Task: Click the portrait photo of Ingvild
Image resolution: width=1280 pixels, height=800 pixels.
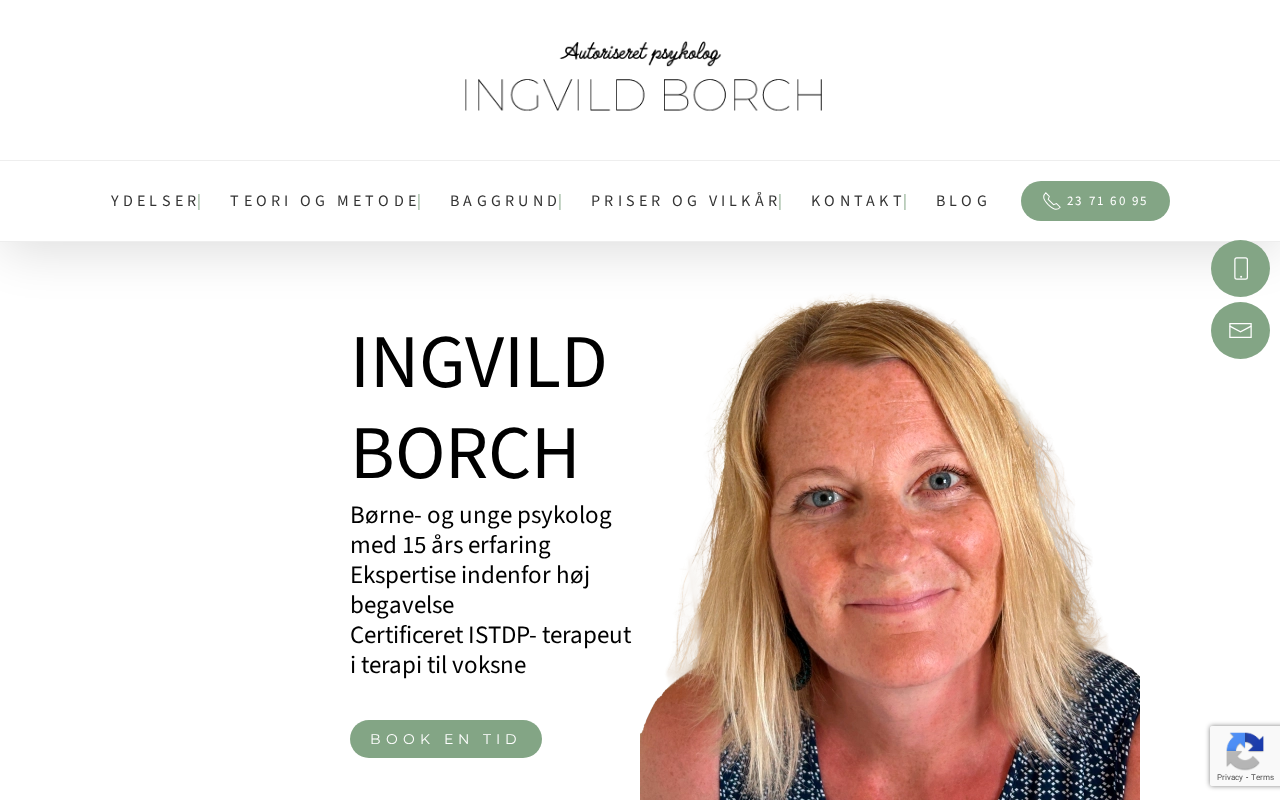Action: pos(890,548)
